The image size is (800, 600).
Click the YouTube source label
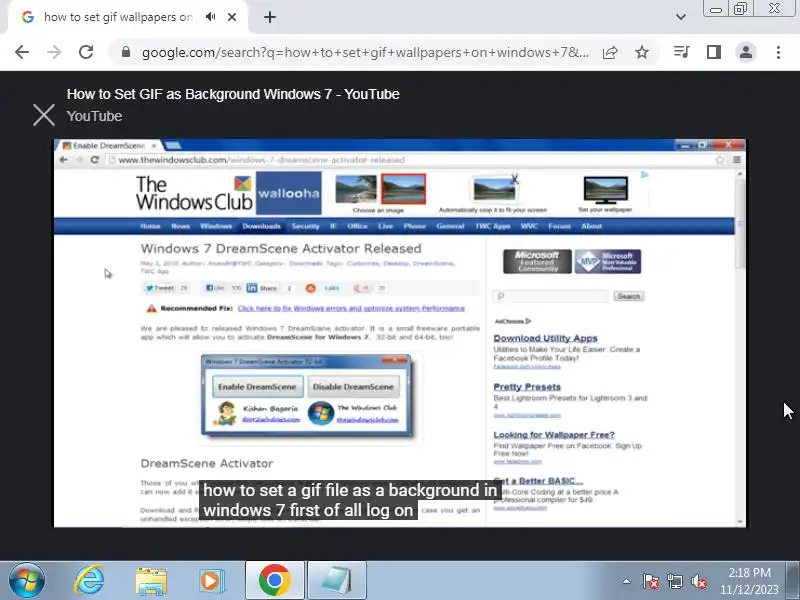tap(94, 116)
